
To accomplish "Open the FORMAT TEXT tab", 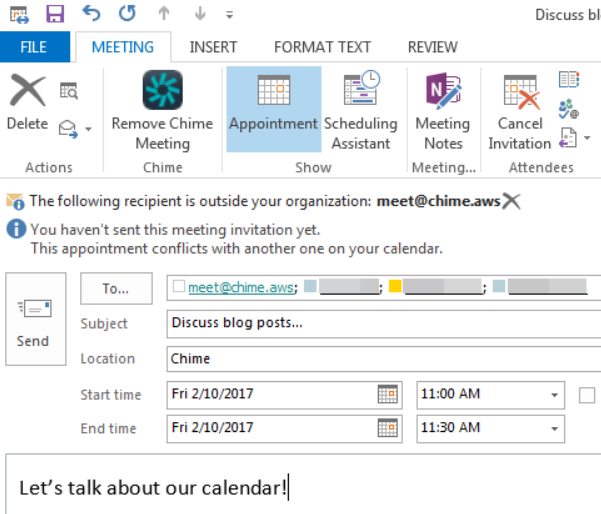I will pos(322,47).
